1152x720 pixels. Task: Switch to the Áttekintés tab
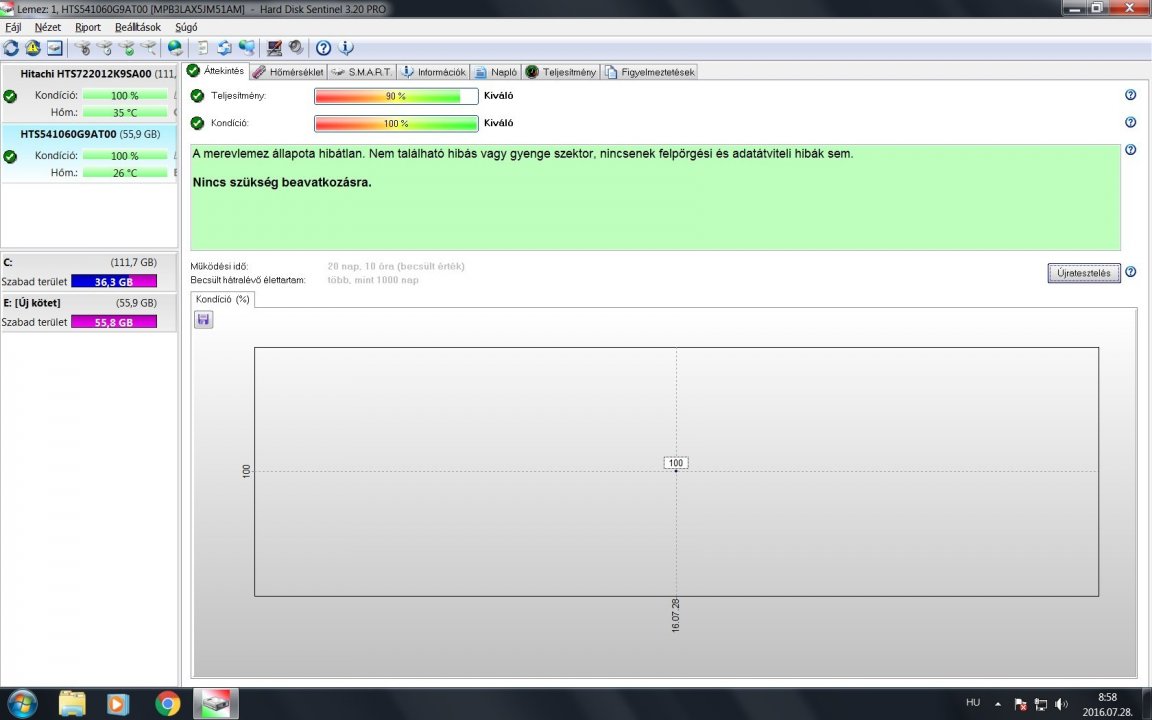[216, 71]
